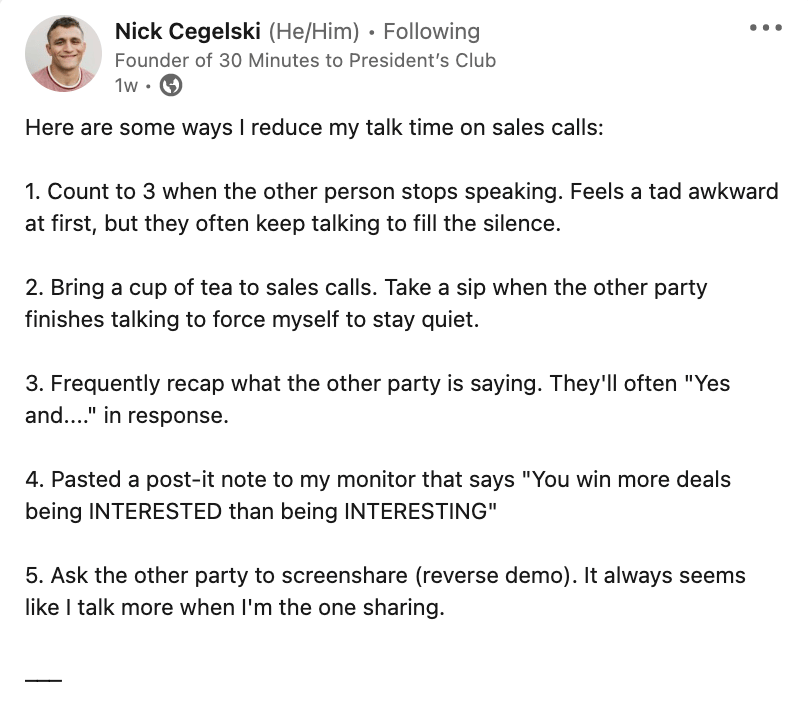Click the (He/Him) pronouns label
The image size is (808, 704).
point(314,32)
